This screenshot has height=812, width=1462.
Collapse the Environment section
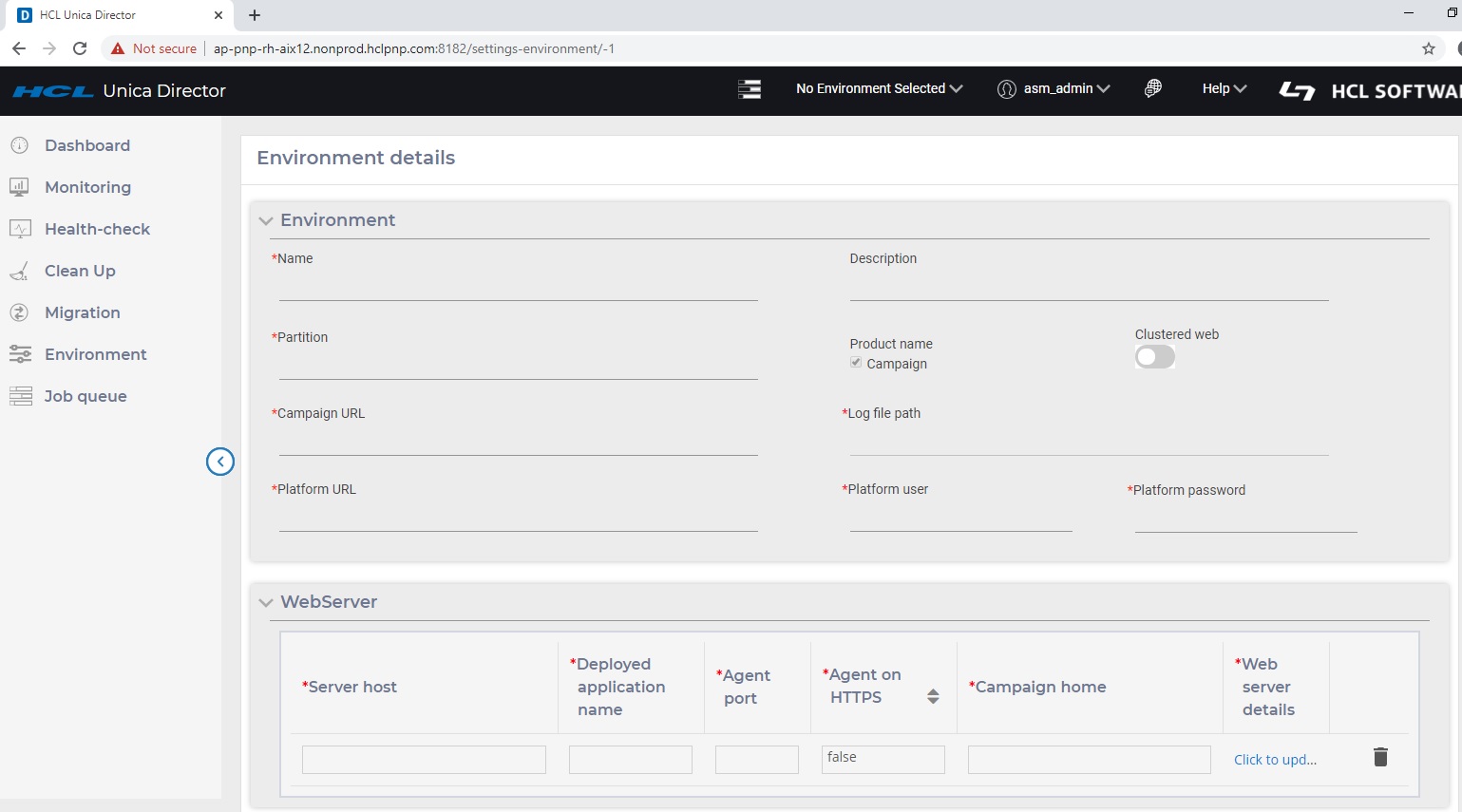click(266, 220)
